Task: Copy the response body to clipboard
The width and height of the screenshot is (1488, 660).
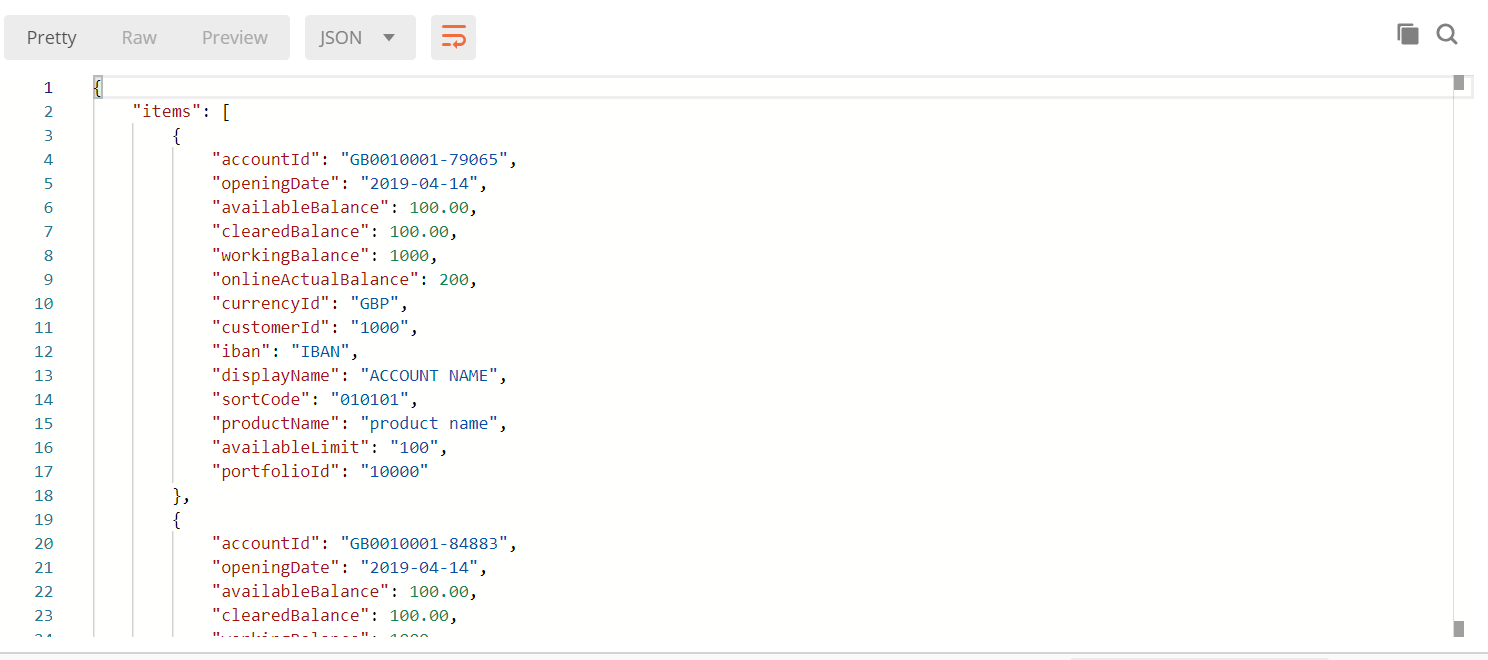Action: (x=1408, y=35)
